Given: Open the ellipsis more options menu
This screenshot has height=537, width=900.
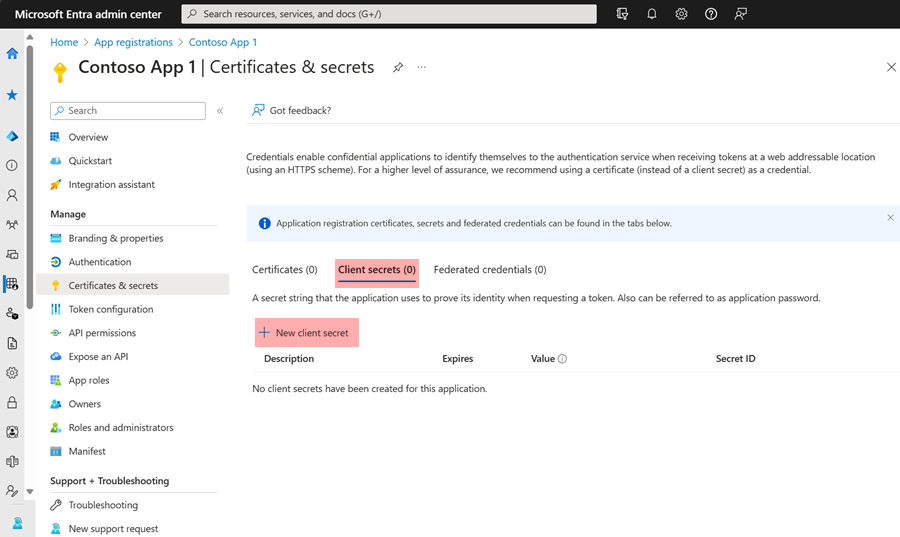Looking at the screenshot, I should tap(422, 67).
